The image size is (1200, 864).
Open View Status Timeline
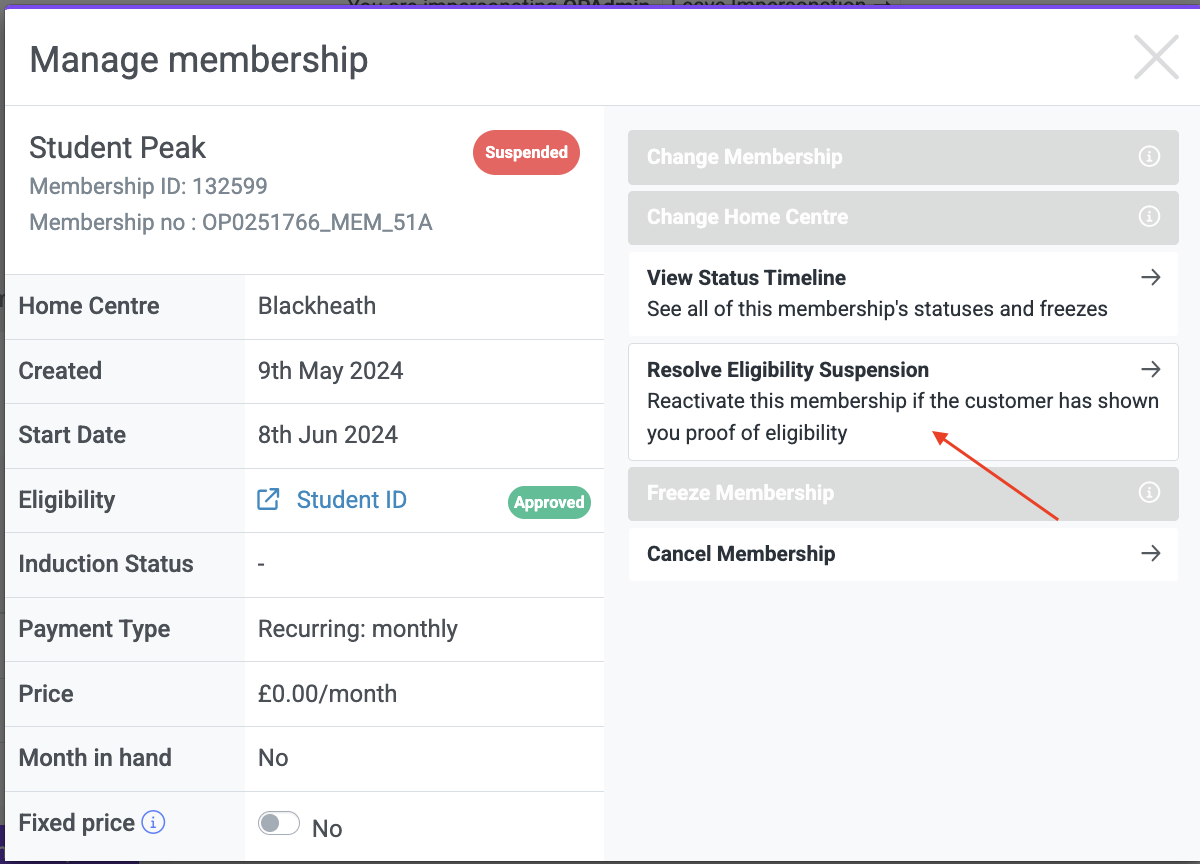903,293
